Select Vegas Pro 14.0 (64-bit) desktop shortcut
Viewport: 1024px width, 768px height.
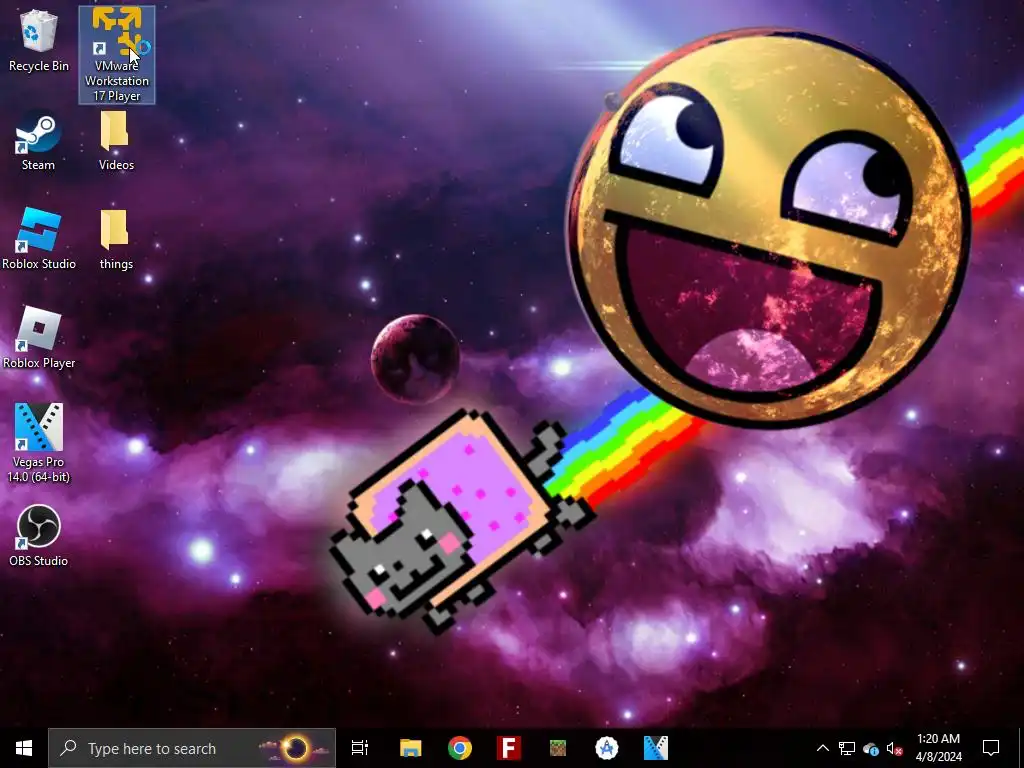[x=39, y=443]
